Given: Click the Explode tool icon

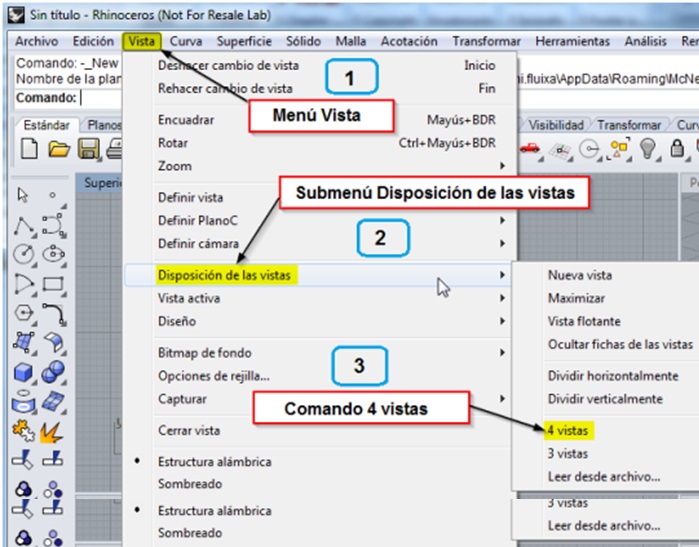Looking at the screenshot, I should point(53,431).
